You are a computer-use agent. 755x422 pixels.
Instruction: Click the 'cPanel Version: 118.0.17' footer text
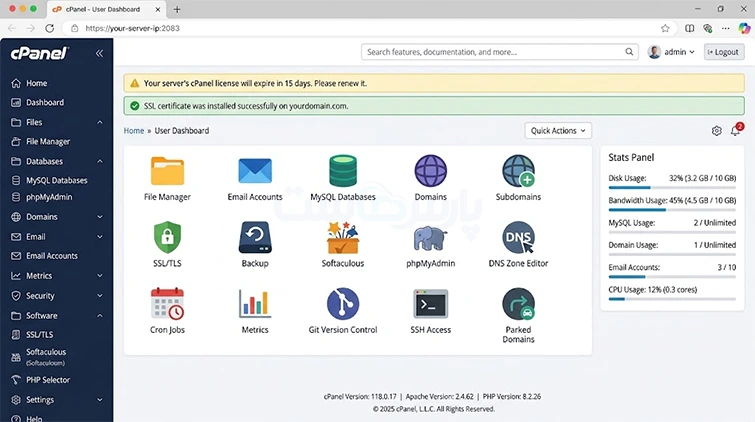[x=360, y=396]
